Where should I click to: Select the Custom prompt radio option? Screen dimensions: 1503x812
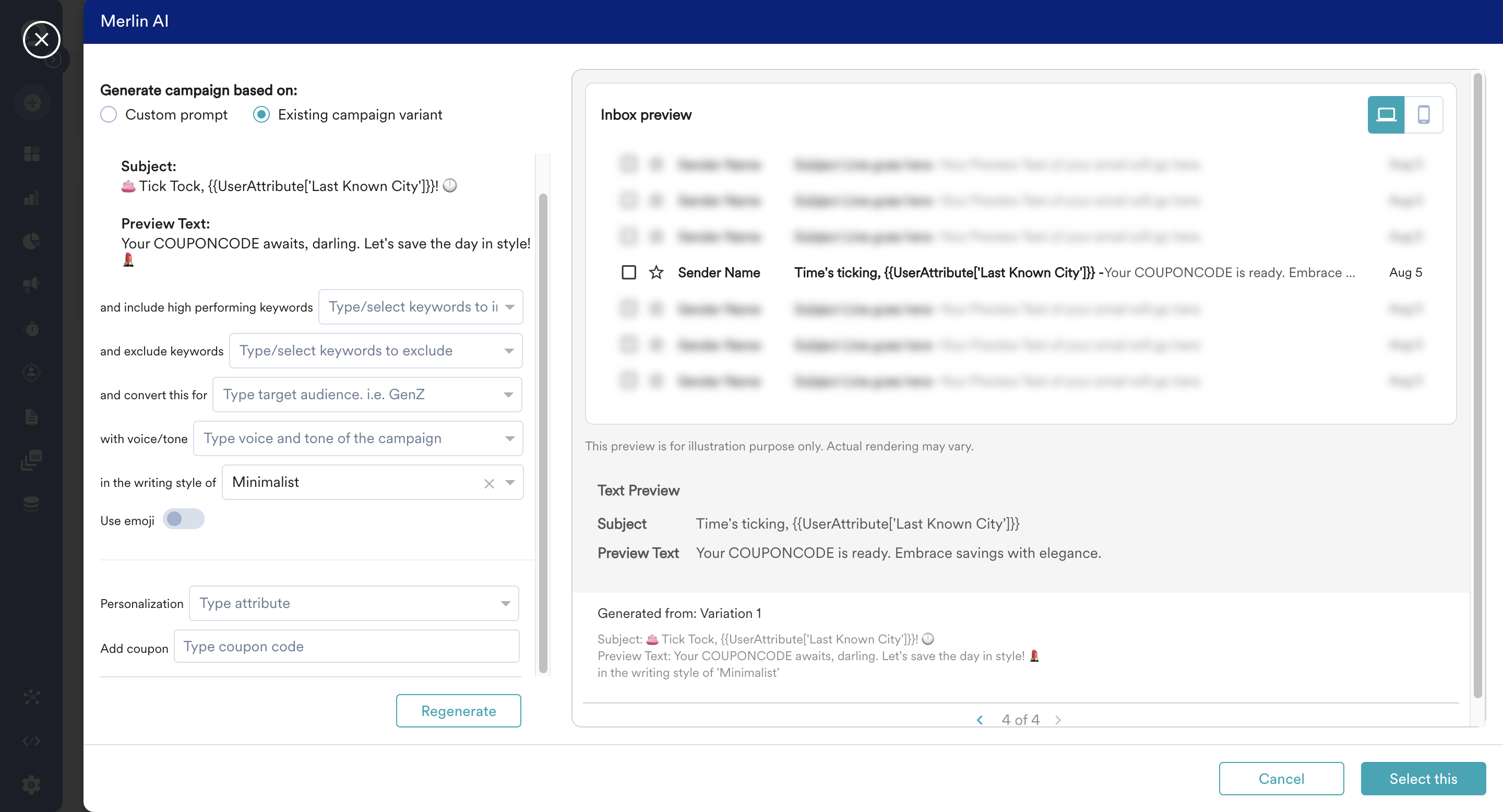click(x=109, y=114)
